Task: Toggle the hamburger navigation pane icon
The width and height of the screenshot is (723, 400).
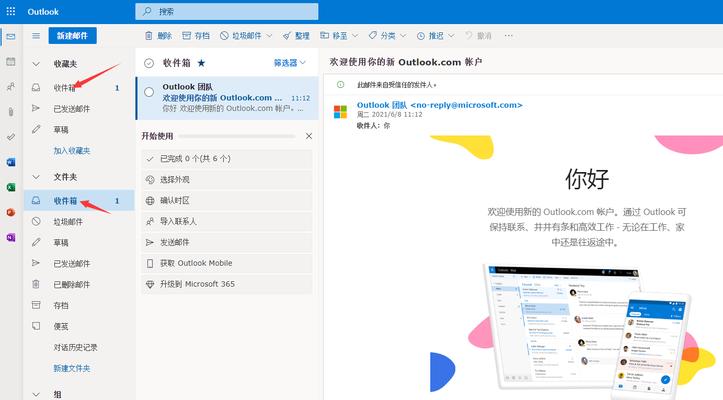Action: [x=36, y=36]
